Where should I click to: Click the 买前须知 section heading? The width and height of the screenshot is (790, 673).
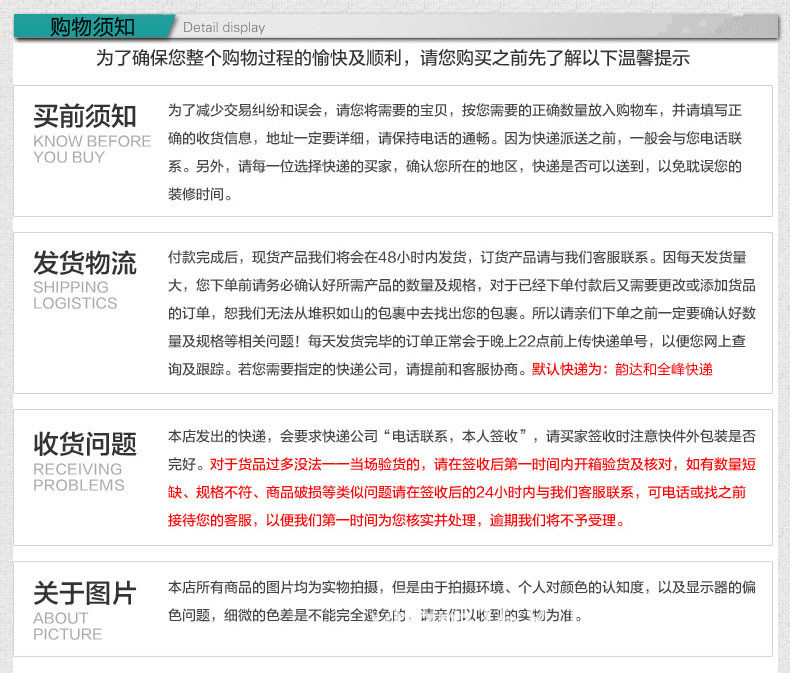[85, 115]
